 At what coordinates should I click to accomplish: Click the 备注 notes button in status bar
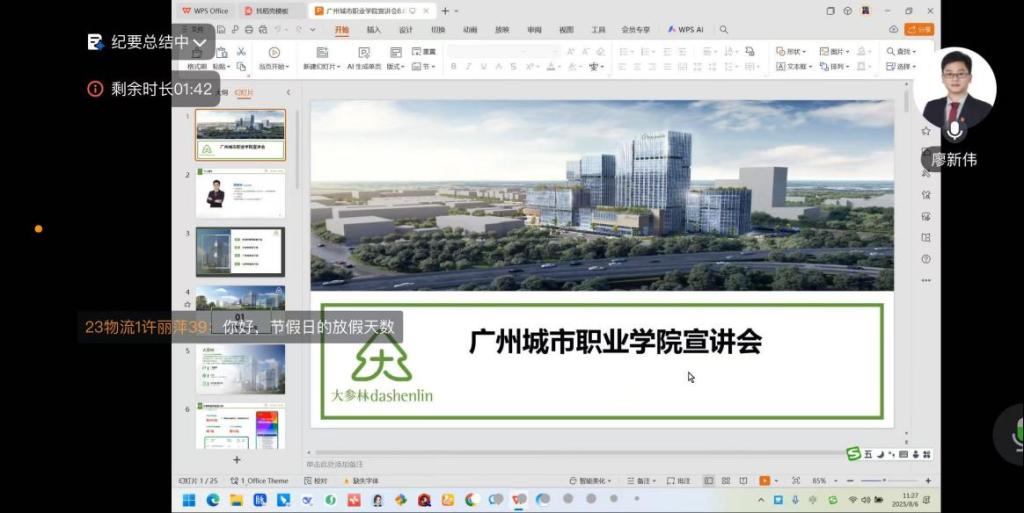coord(641,480)
